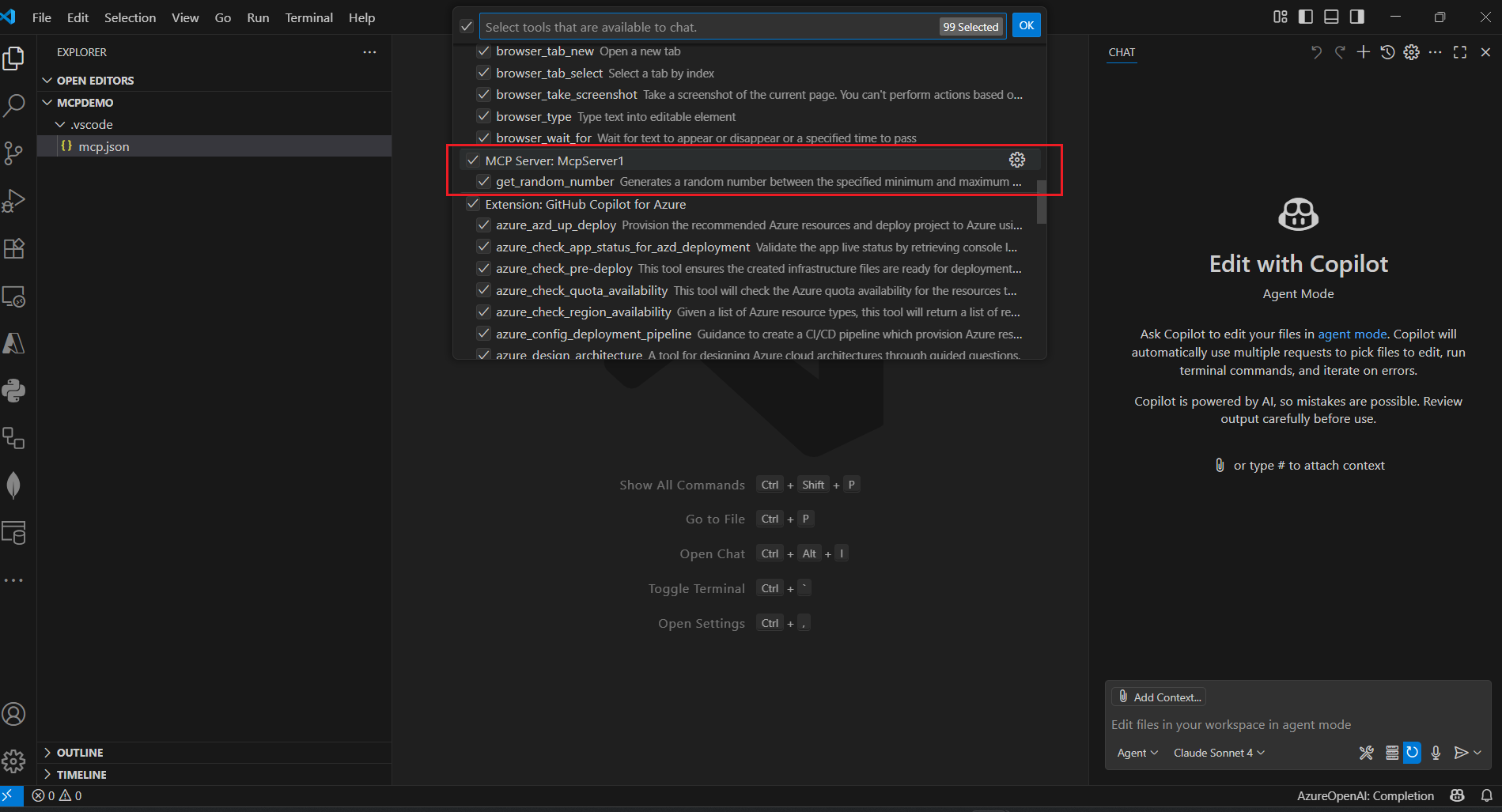Image resolution: width=1502 pixels, height=812 pixels.
Task: Open chat settings gear icon
Action: tap(1411, 52)
